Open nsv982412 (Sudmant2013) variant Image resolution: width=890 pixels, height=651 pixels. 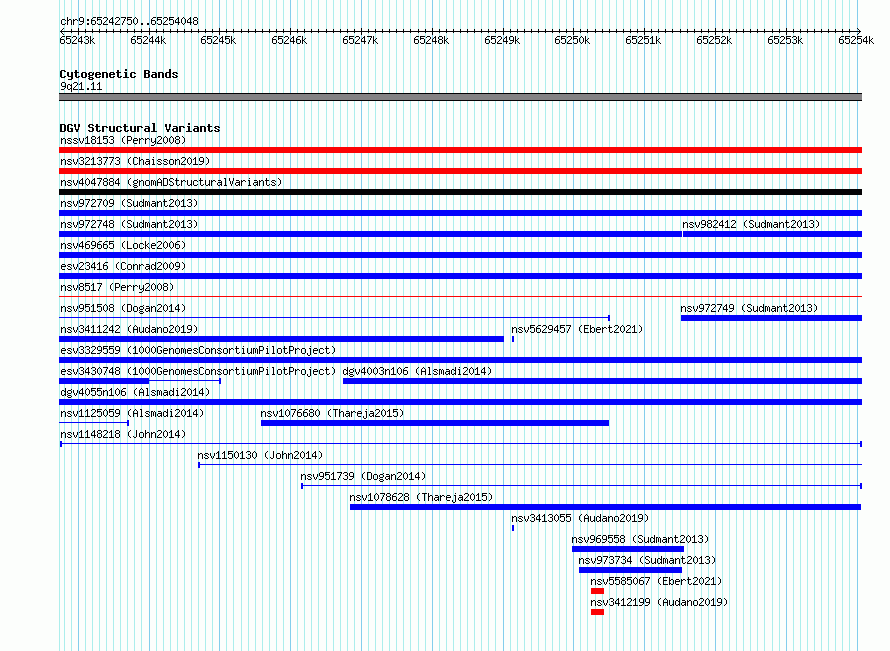(x=751, y=224)
